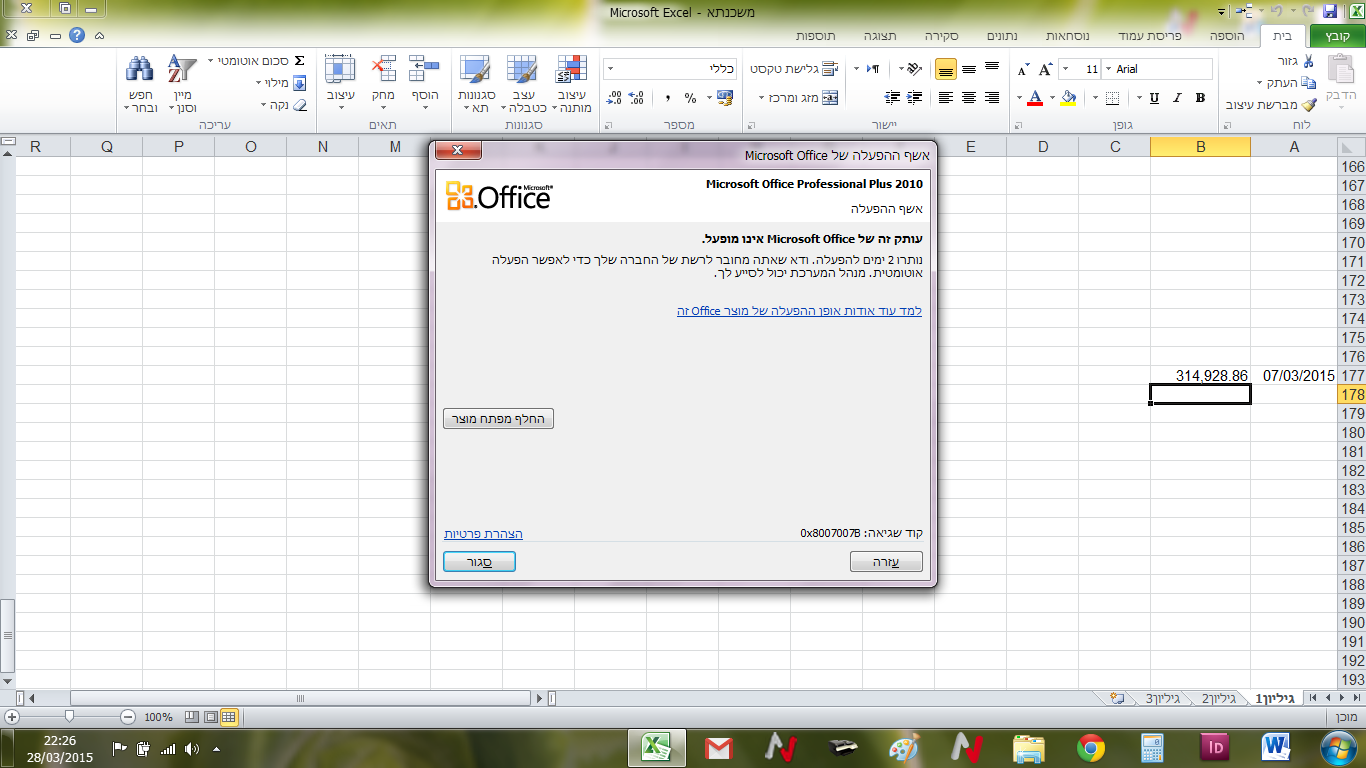Viewport: 1366px width, 768px height.
Task: Open the Arial font name dropdown
Action: click(1107, 69)
